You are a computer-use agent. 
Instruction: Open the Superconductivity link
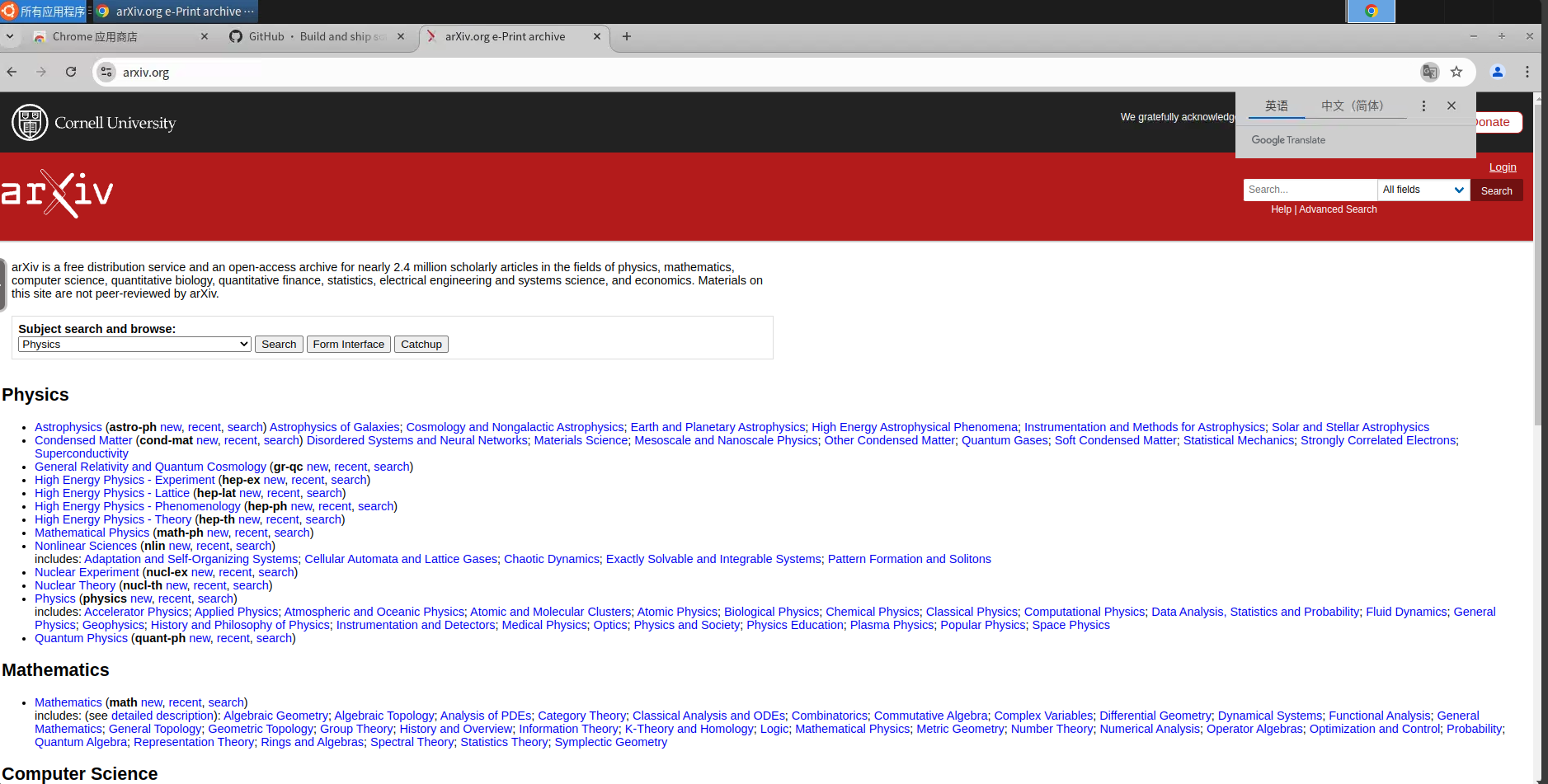(82, 453)
